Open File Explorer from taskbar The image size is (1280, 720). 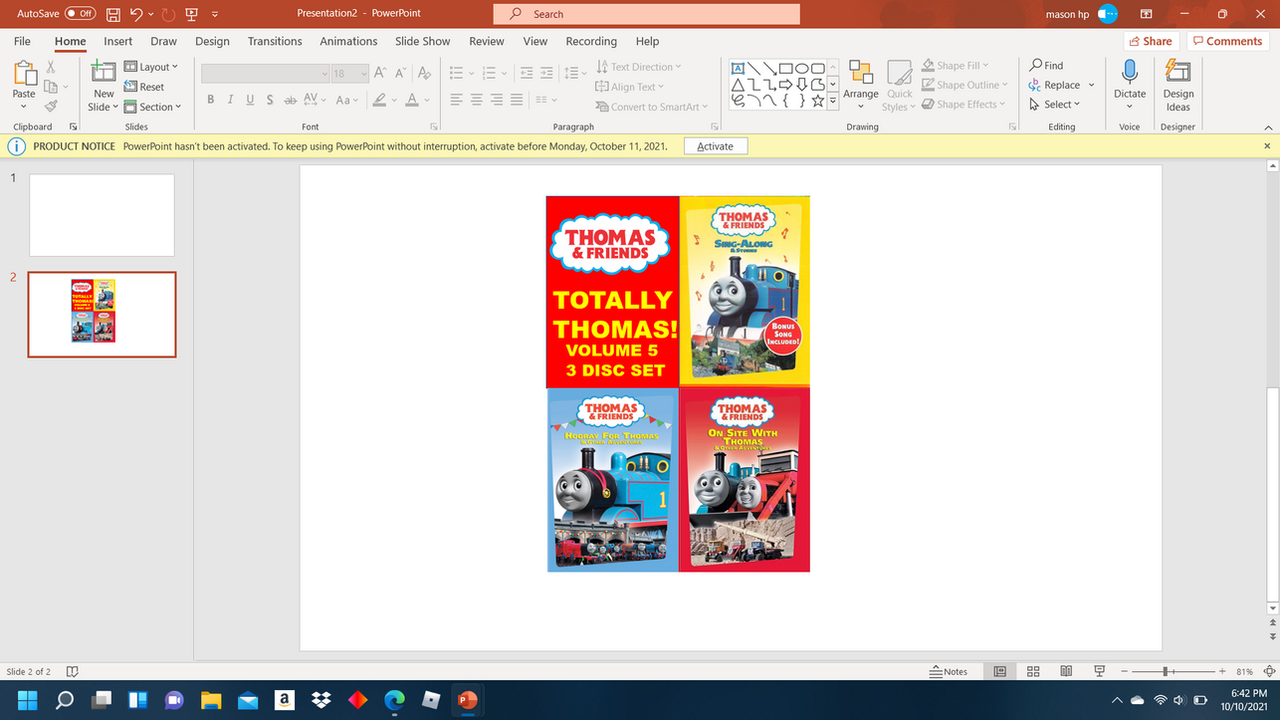(x=210, y=699)
